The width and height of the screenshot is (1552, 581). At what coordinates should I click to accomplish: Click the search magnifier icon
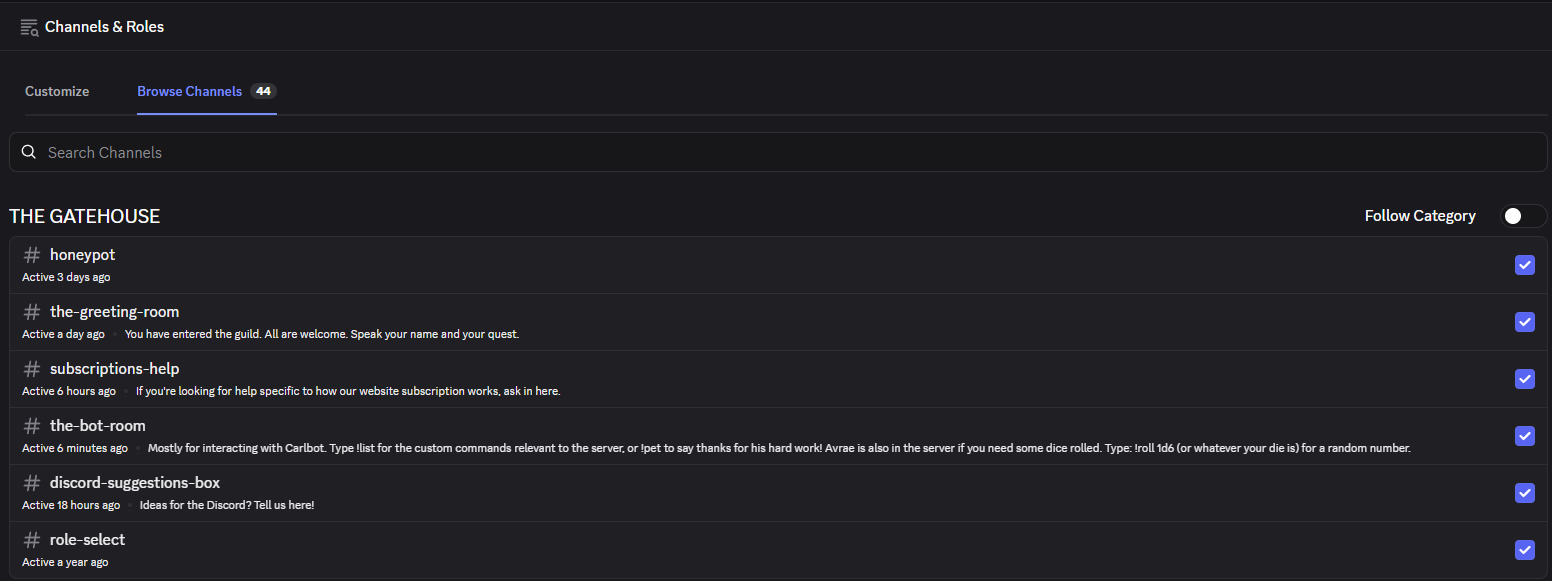29,152
